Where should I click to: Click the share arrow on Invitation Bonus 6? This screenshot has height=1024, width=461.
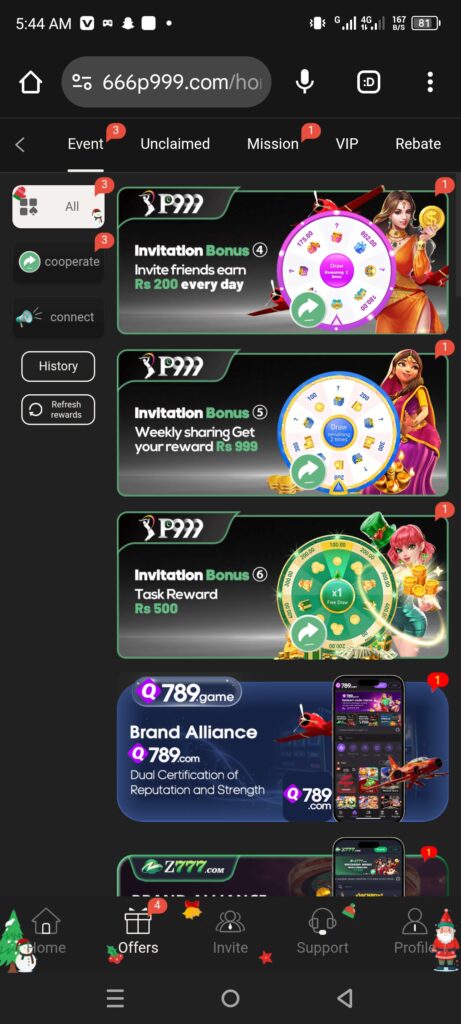pos(309,632)
